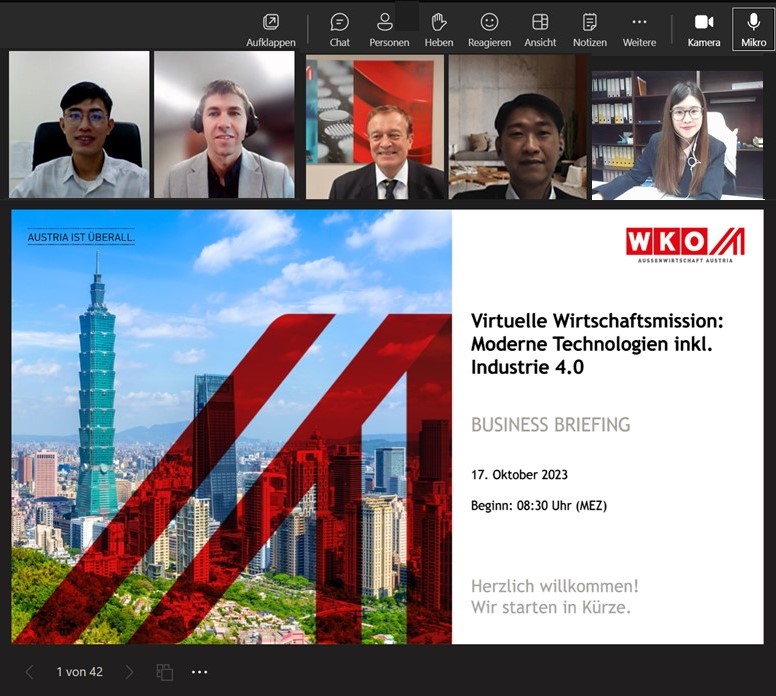
Task: Open slide options three-dot menu
Action: click(x=199, y=672)
